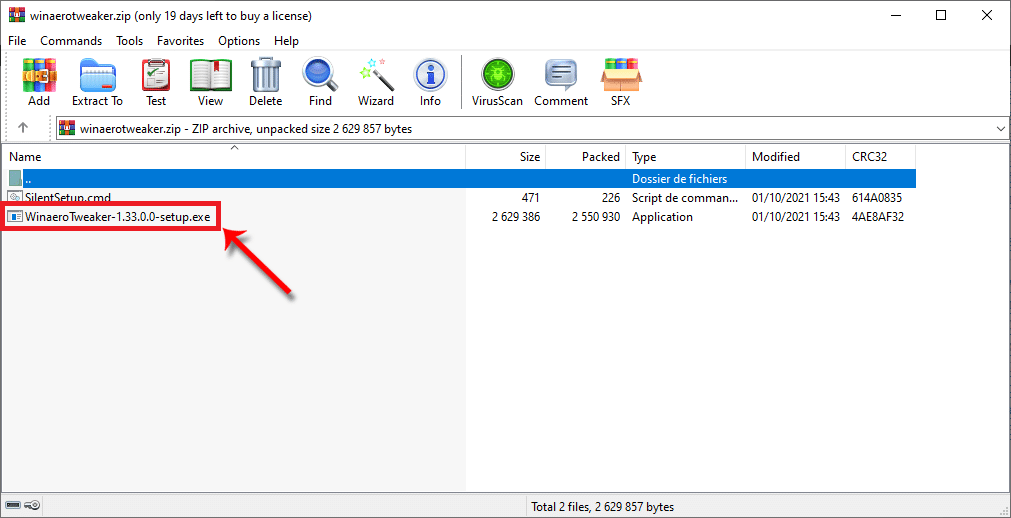The width and height of the screenshot is (1011, 518).
Task: Sort by the Size column header
Action: coord(506,157)
